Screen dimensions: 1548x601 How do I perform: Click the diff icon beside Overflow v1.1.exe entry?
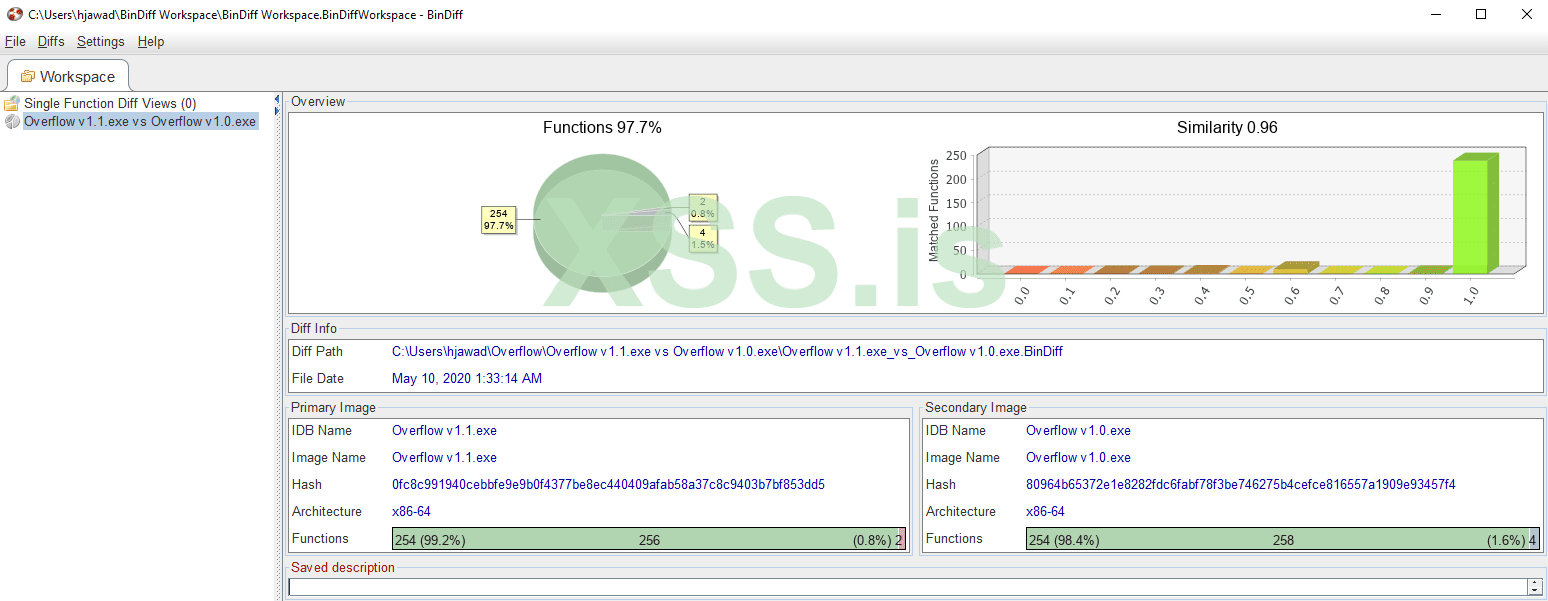[12, 122]
